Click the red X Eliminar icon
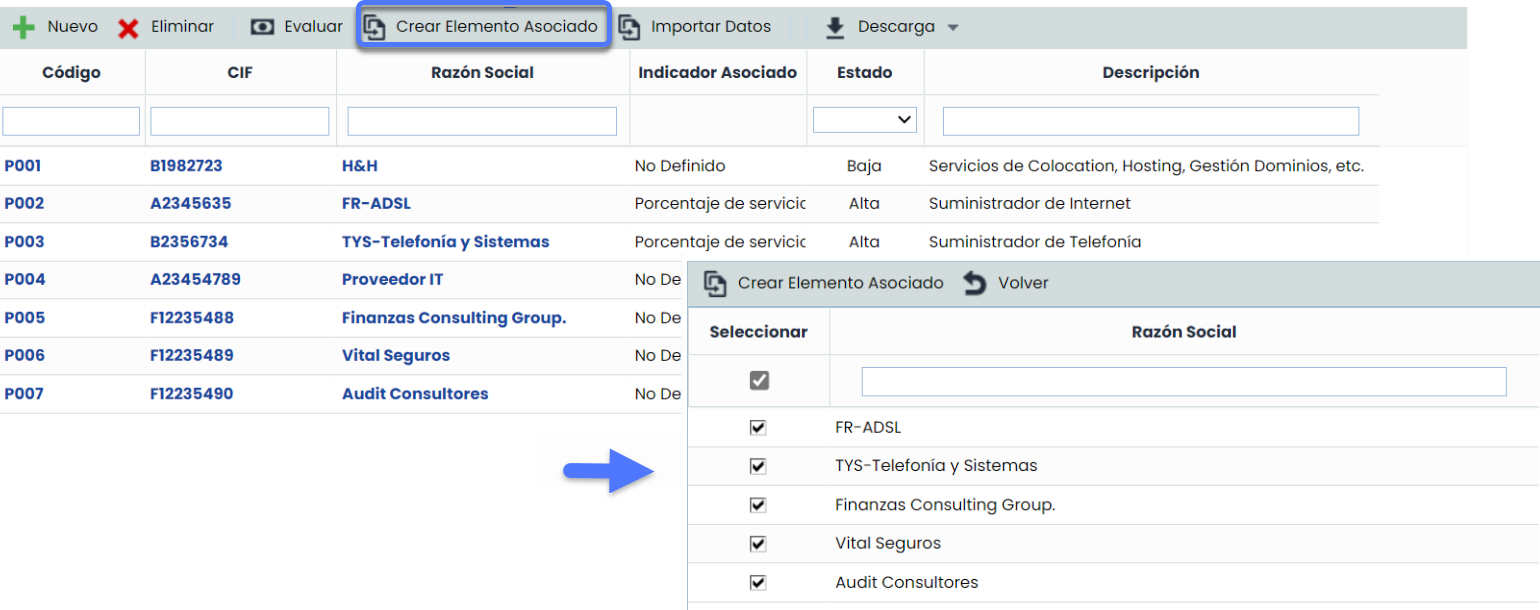 tap(128, 28)
